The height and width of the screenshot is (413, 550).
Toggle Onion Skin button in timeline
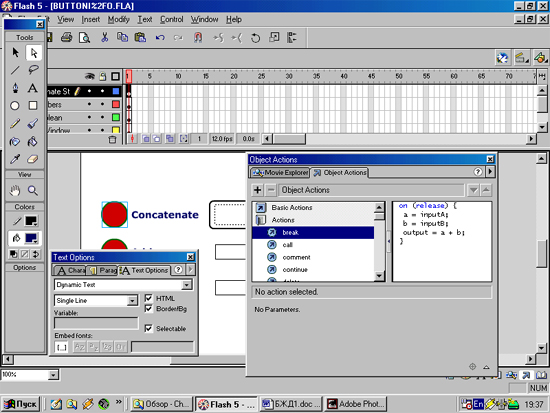coord(146,139)
